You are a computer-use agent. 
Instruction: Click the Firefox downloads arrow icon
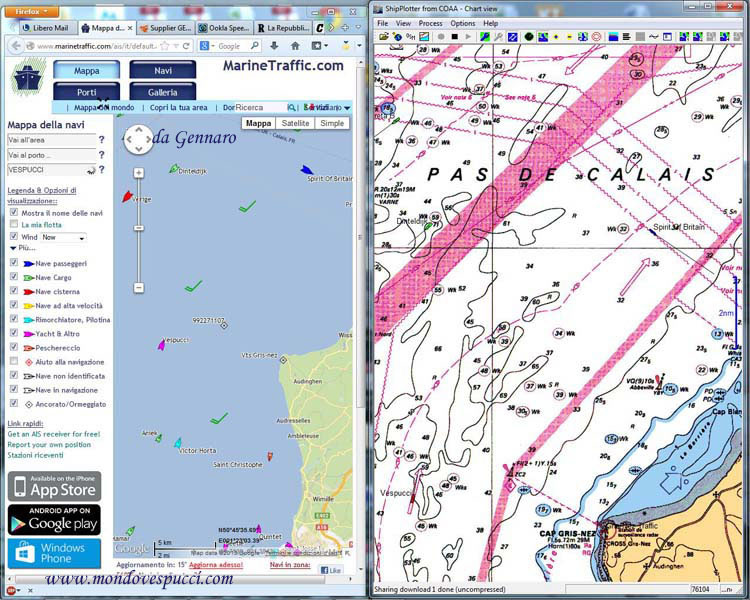274,46
